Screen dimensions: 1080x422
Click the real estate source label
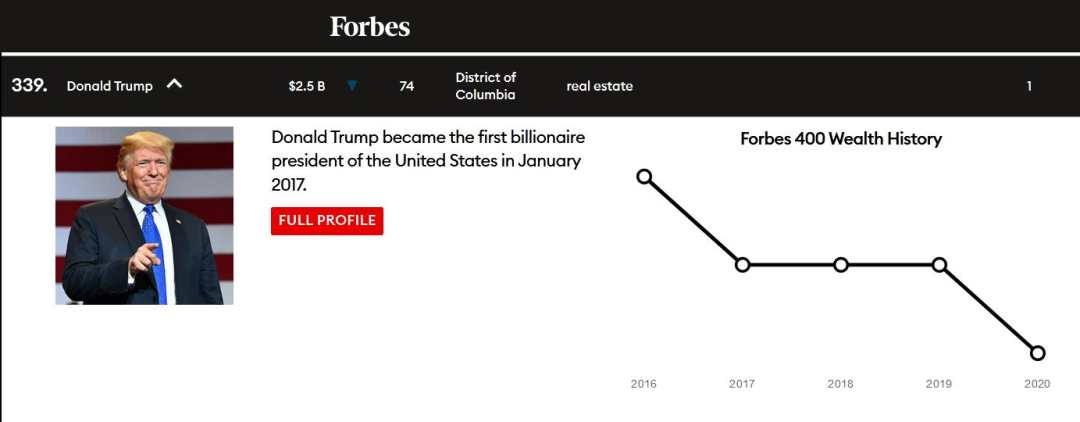tap(599, 86)
